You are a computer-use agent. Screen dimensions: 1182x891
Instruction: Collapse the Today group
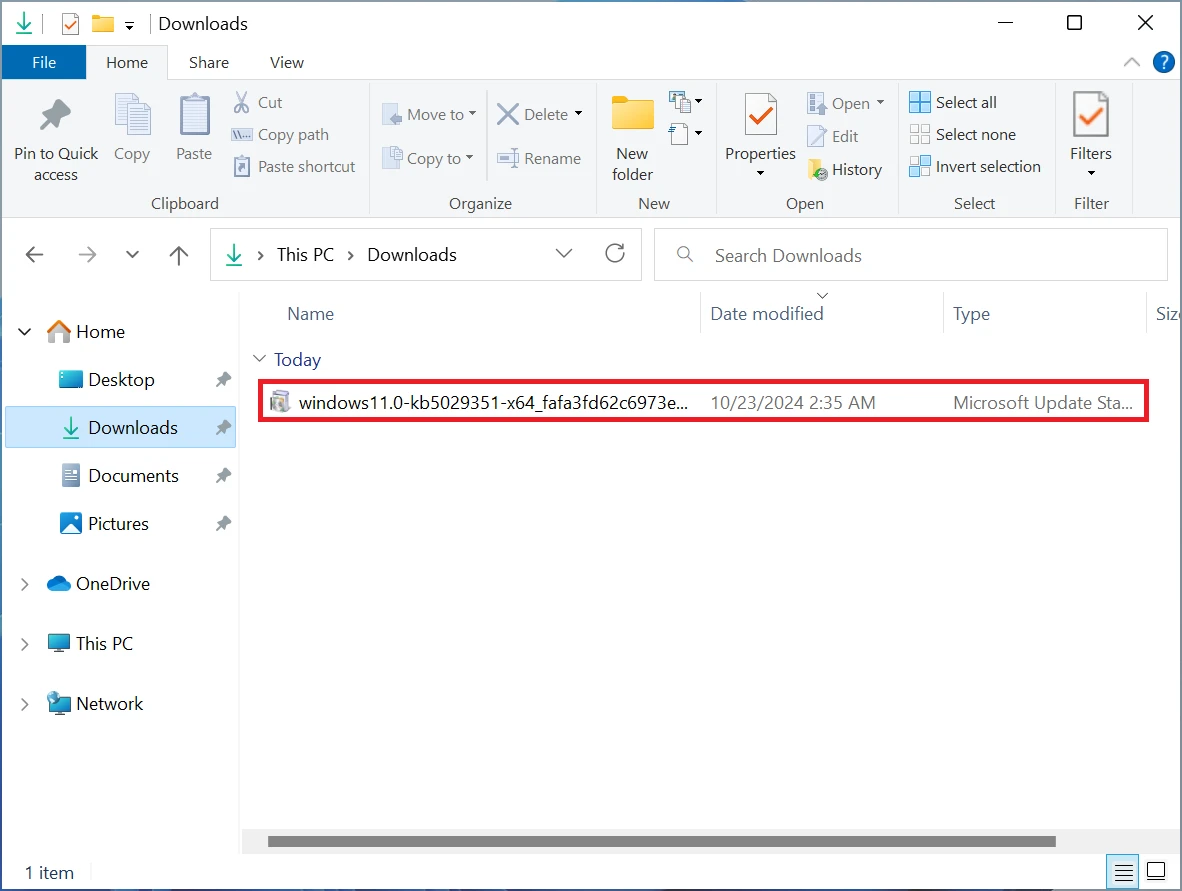(259, 359)
